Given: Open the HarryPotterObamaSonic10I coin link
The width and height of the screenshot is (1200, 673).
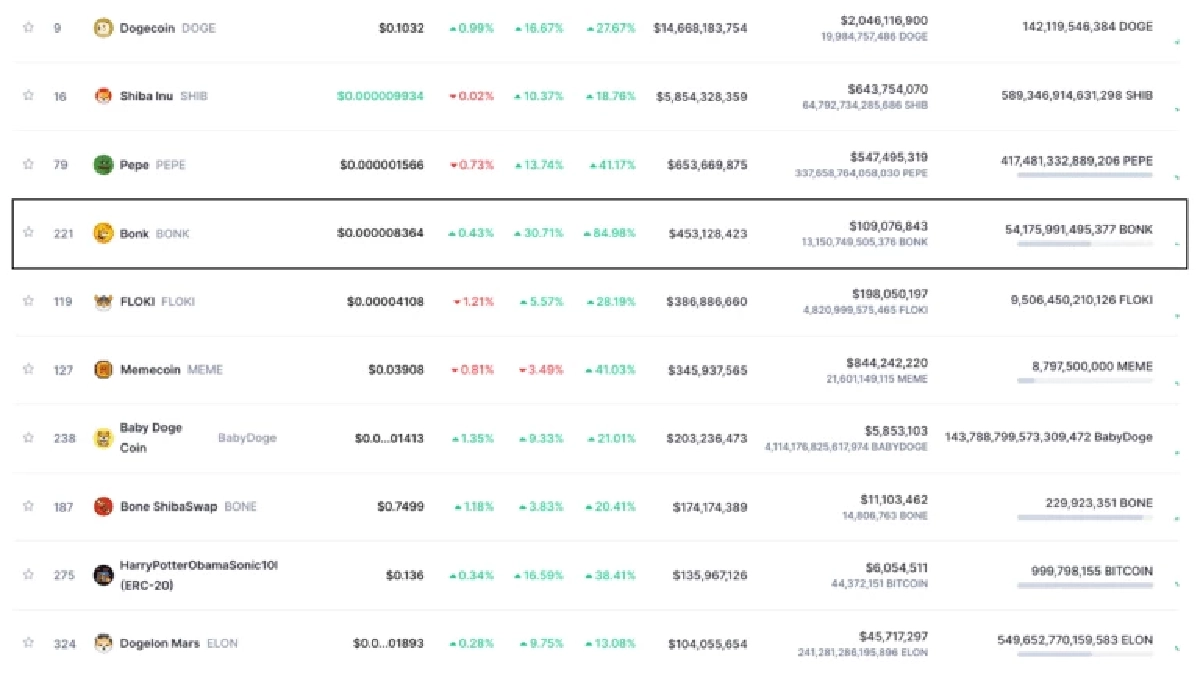Looking at the screenshot, I should [x=198, y=566].
